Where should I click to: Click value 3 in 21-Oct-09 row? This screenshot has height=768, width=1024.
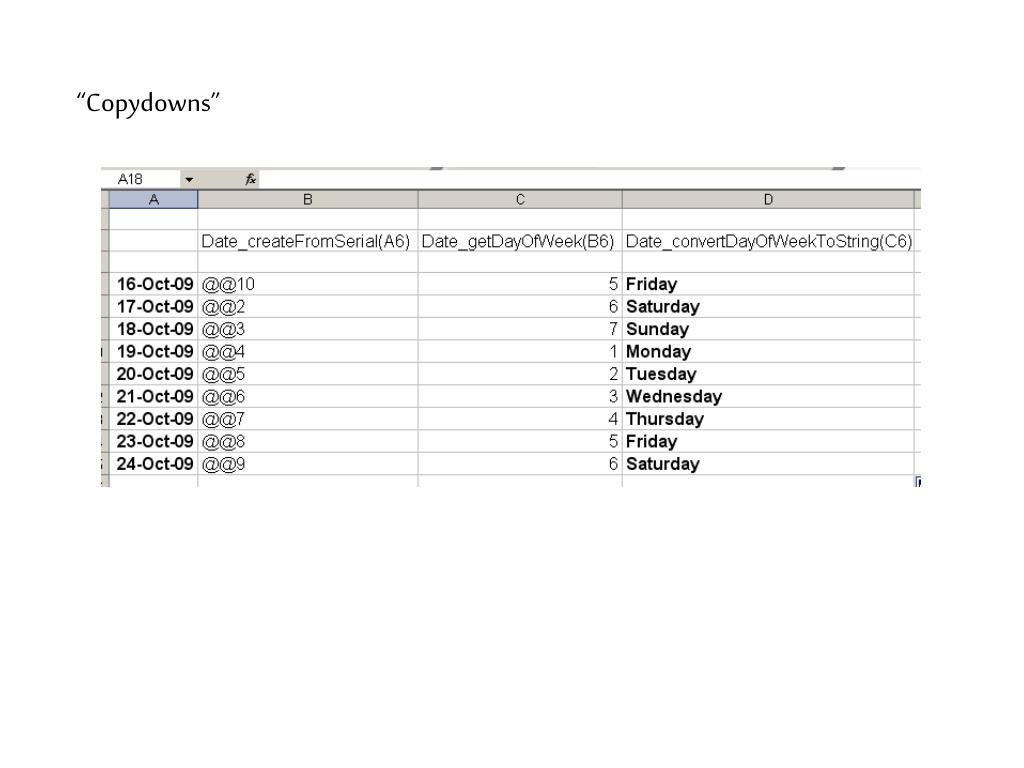pos(520,396)
